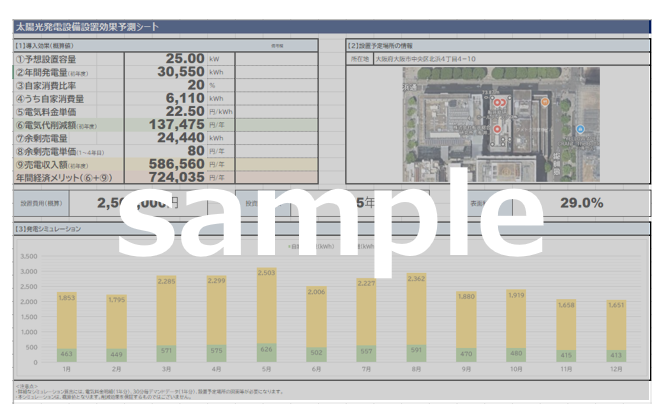The image size is (659, 414).
Task: Click the red markers on the map building
Action: (497, 102)
